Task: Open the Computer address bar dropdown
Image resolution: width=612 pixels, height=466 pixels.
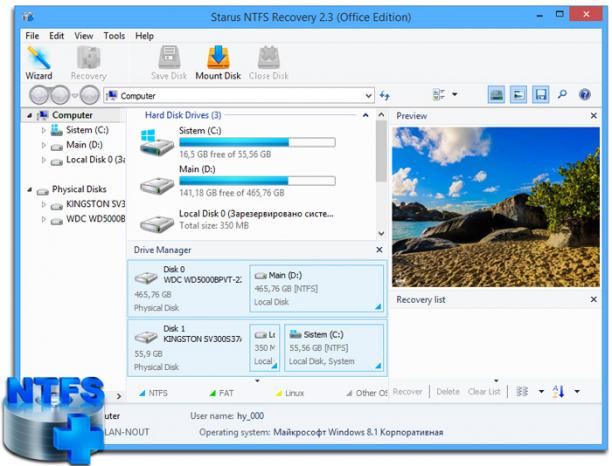Action: pyautogui.click(x=368, y=96)
